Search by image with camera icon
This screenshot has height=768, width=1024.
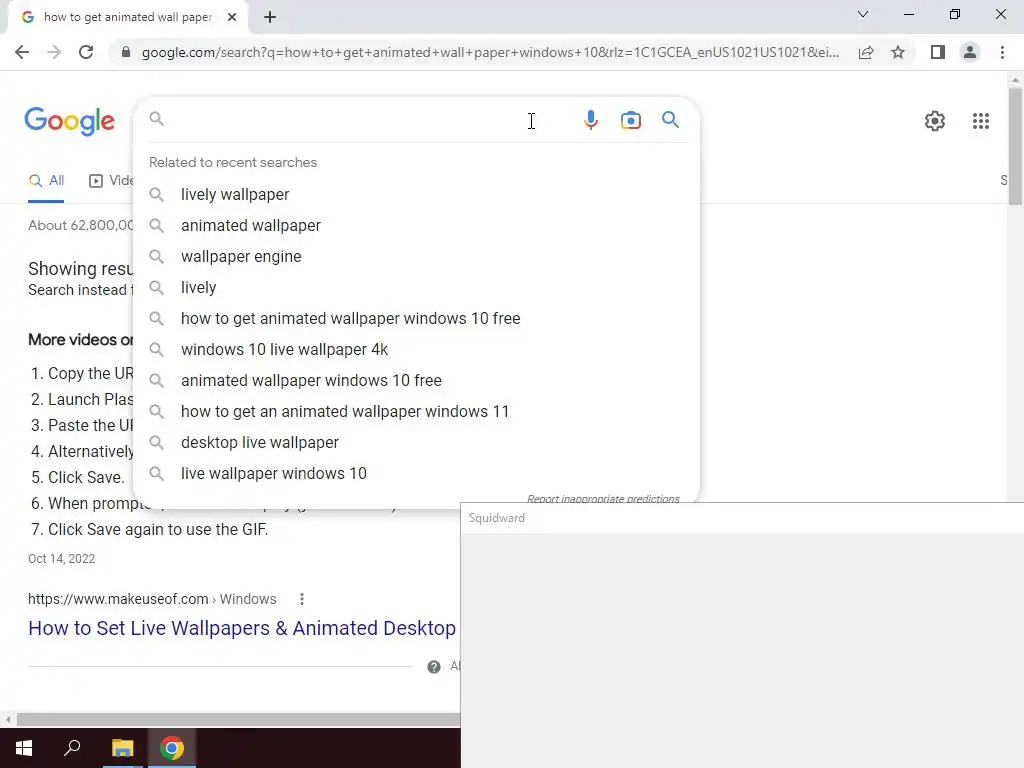pos(631,120)
